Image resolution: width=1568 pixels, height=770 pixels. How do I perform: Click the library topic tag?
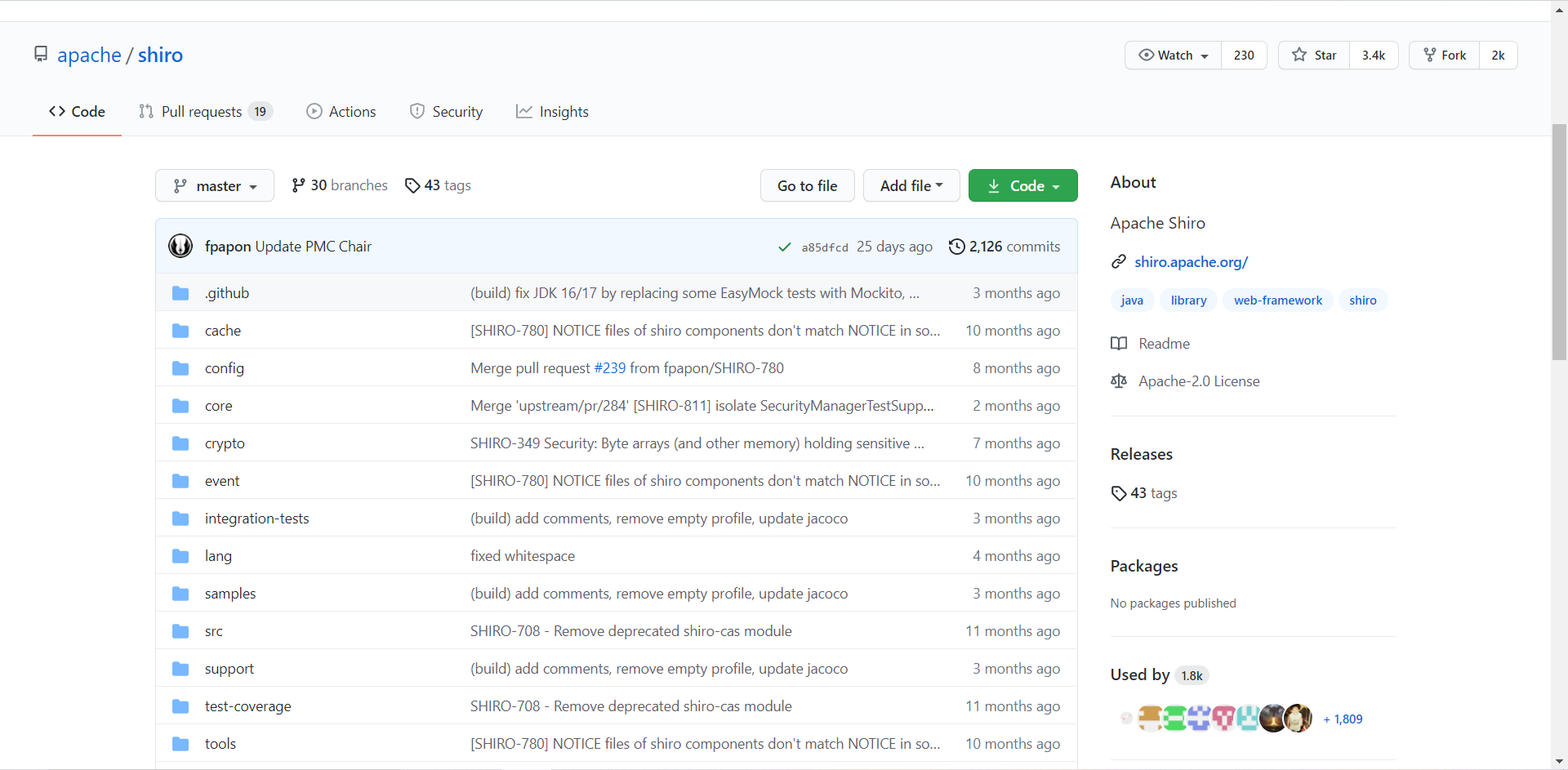coord(1188,300)
